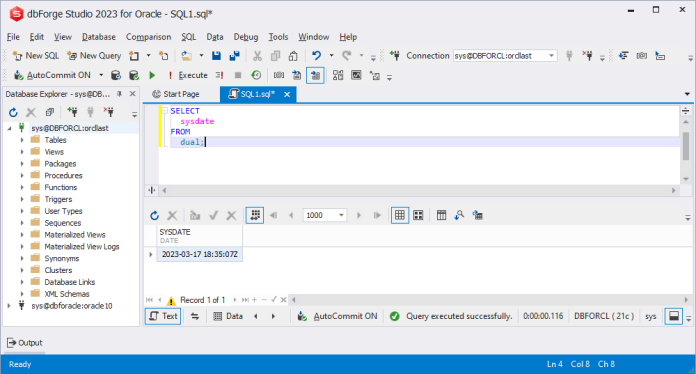The width and height of the screenshot is (696, 374).
Task: Click the execution history clock icon
Action: [x=256, y=75]
